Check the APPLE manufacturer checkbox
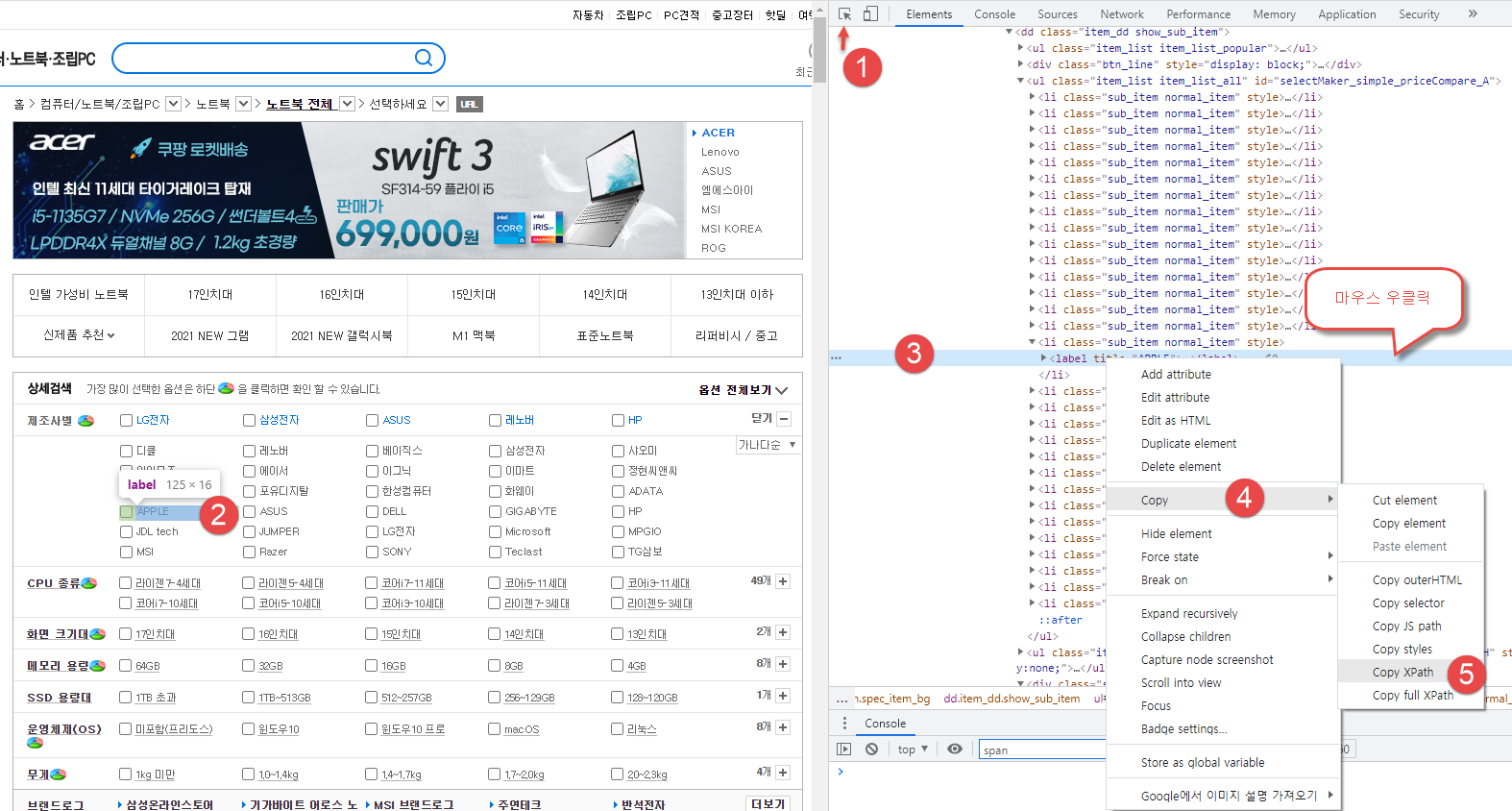The height and width of the screenshot is (811, 1512). (126, 512)
